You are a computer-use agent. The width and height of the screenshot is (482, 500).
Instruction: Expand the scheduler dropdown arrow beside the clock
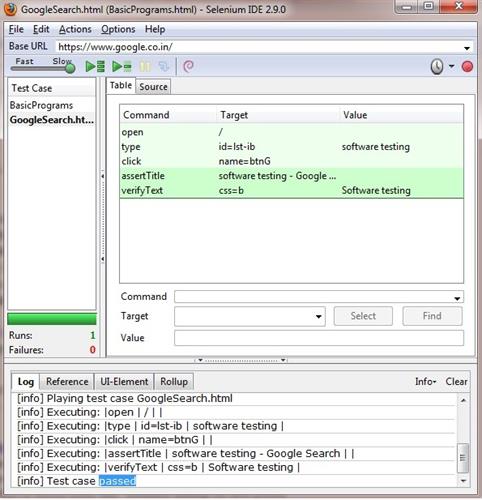pyautogui.click(x=451, y=66)
